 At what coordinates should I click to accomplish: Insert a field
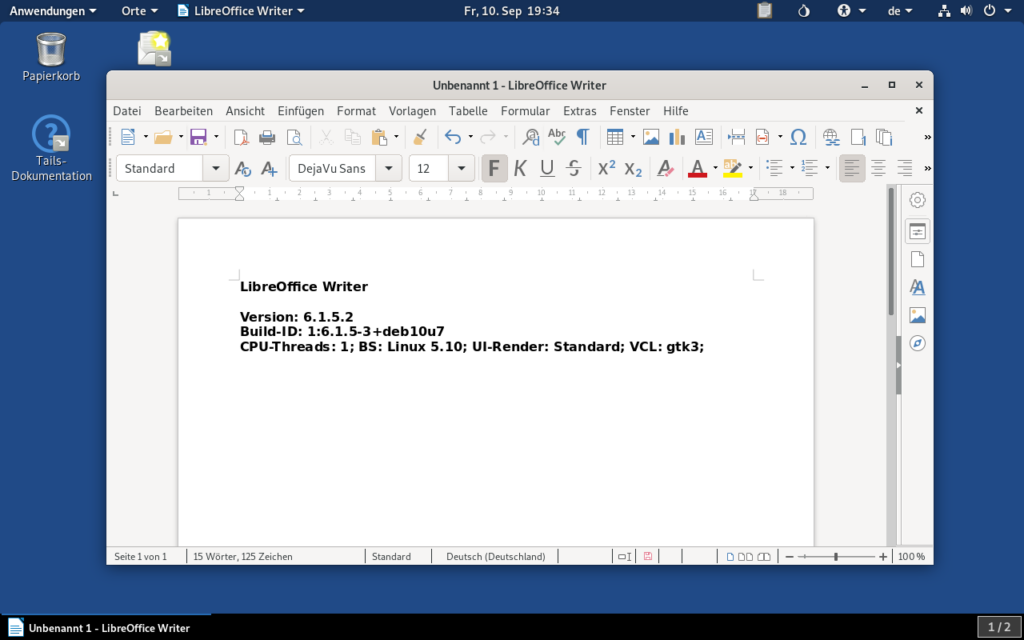pyautogui.click(x=762, y=136)
